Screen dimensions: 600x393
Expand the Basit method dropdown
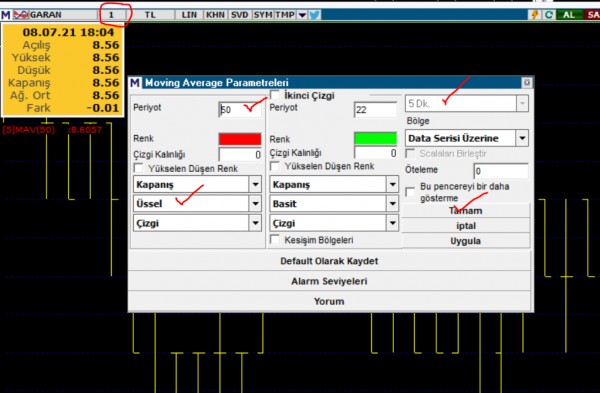pyautogui.click(x=392, y=204)
